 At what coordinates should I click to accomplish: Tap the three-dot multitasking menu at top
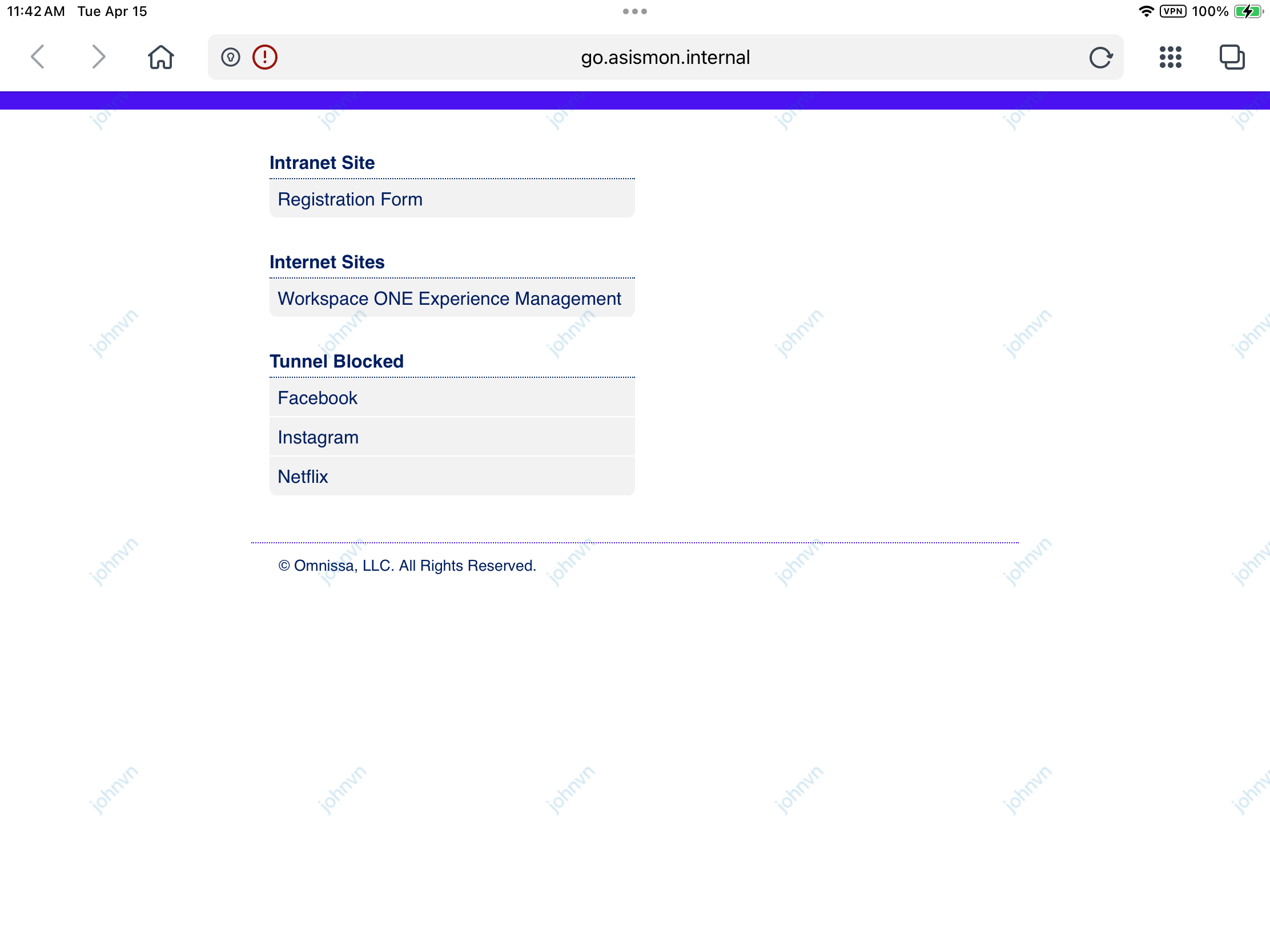[x=634, y=11]
